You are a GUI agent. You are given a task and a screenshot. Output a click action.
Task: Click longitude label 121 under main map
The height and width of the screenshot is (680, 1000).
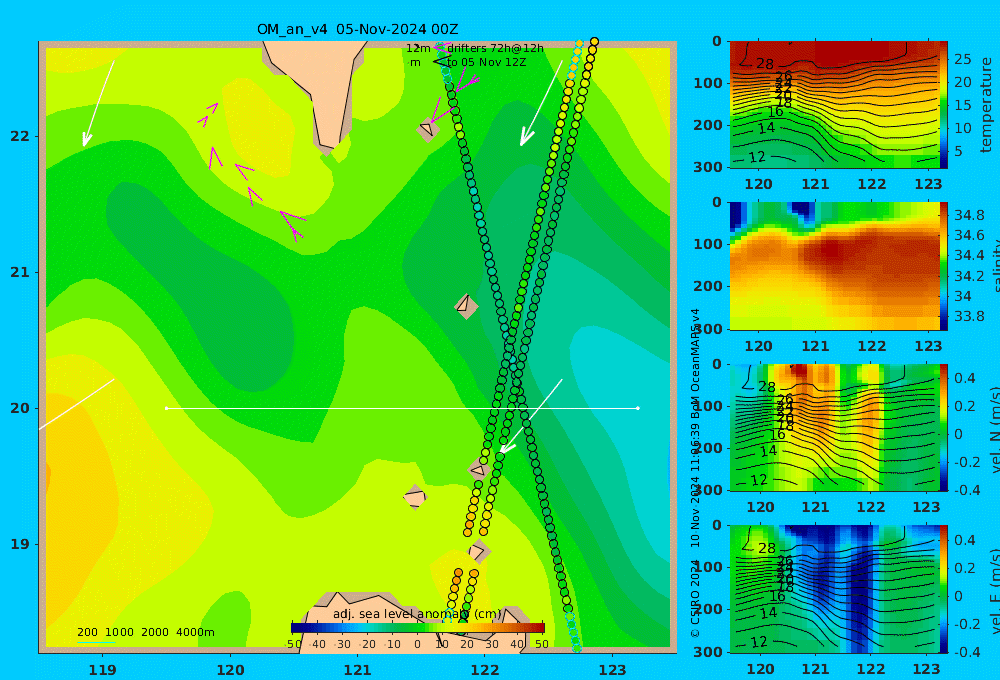pos(357,670)
